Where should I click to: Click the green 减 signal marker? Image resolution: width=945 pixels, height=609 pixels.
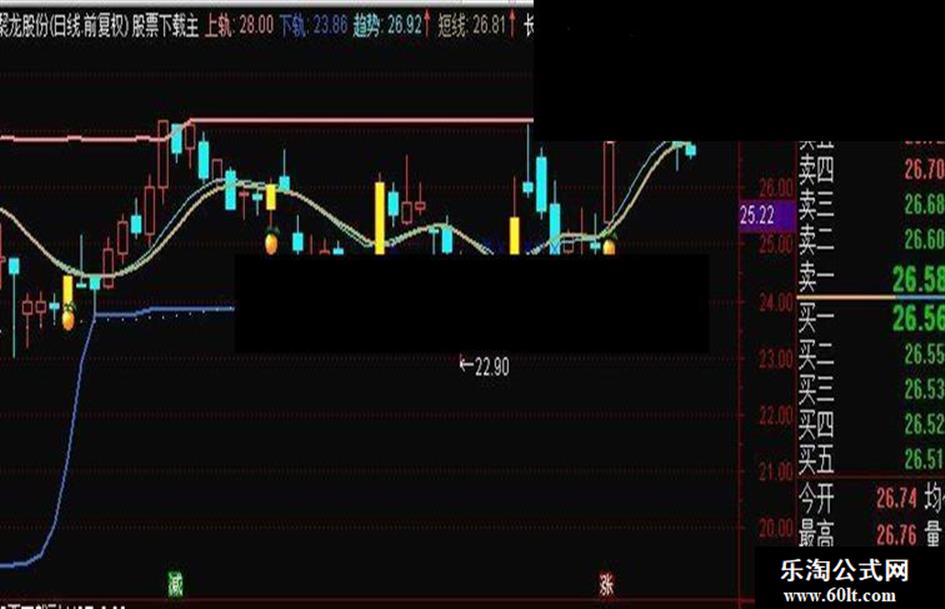pos(175,584)
